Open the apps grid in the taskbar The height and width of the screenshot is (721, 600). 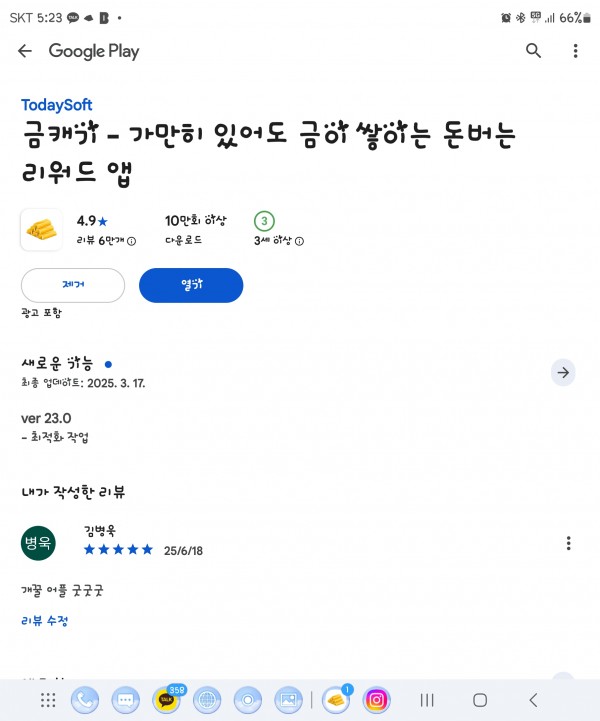[x=48, y=700]
